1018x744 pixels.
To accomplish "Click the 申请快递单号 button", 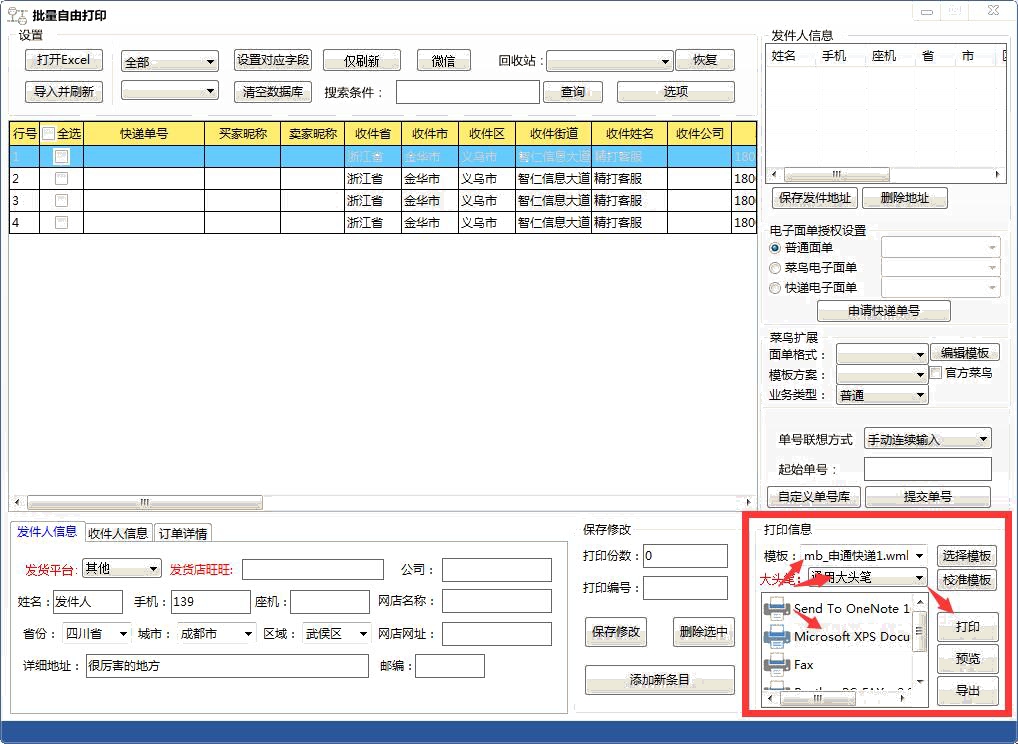I will tap(883, 311).
